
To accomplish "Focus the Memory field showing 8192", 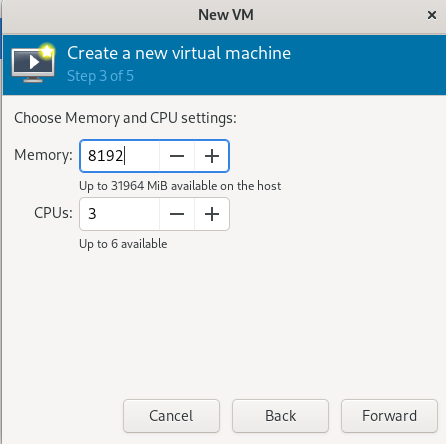I will click(x=120, y=156).
